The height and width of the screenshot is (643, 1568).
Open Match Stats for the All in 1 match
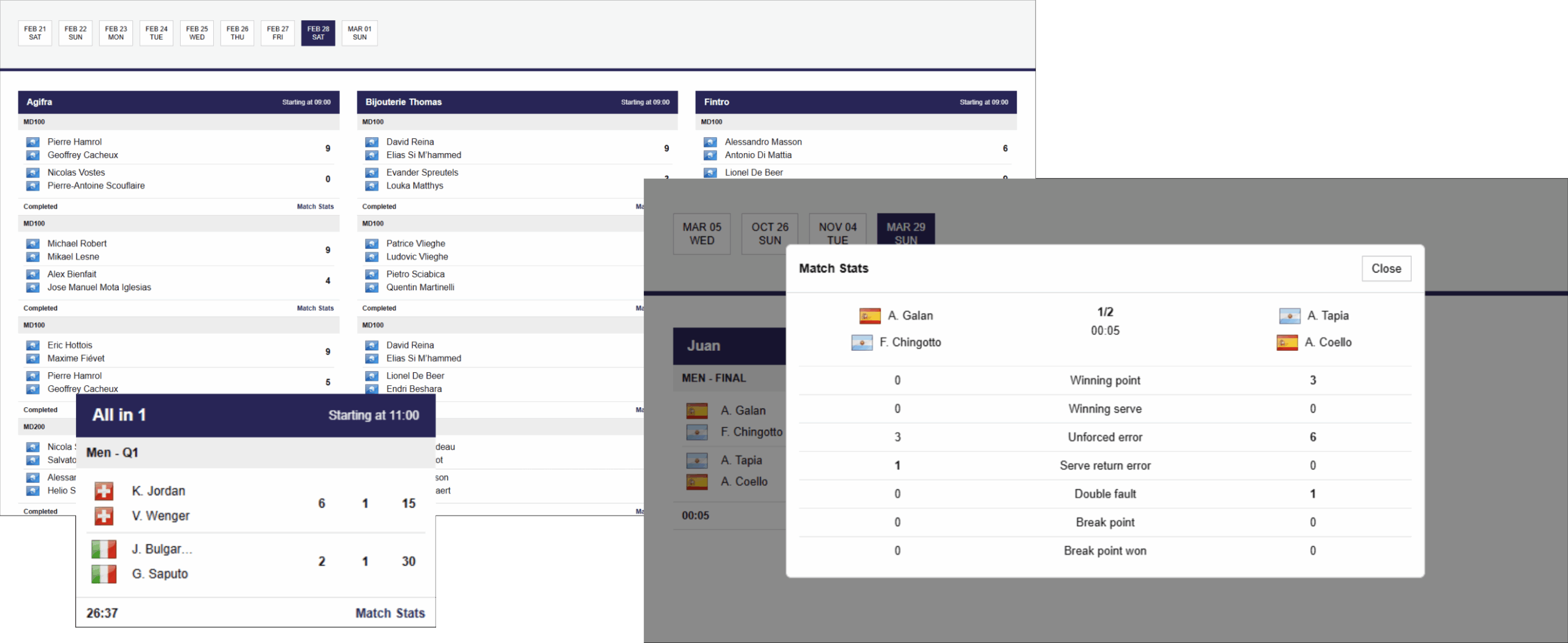coord(390,613)
